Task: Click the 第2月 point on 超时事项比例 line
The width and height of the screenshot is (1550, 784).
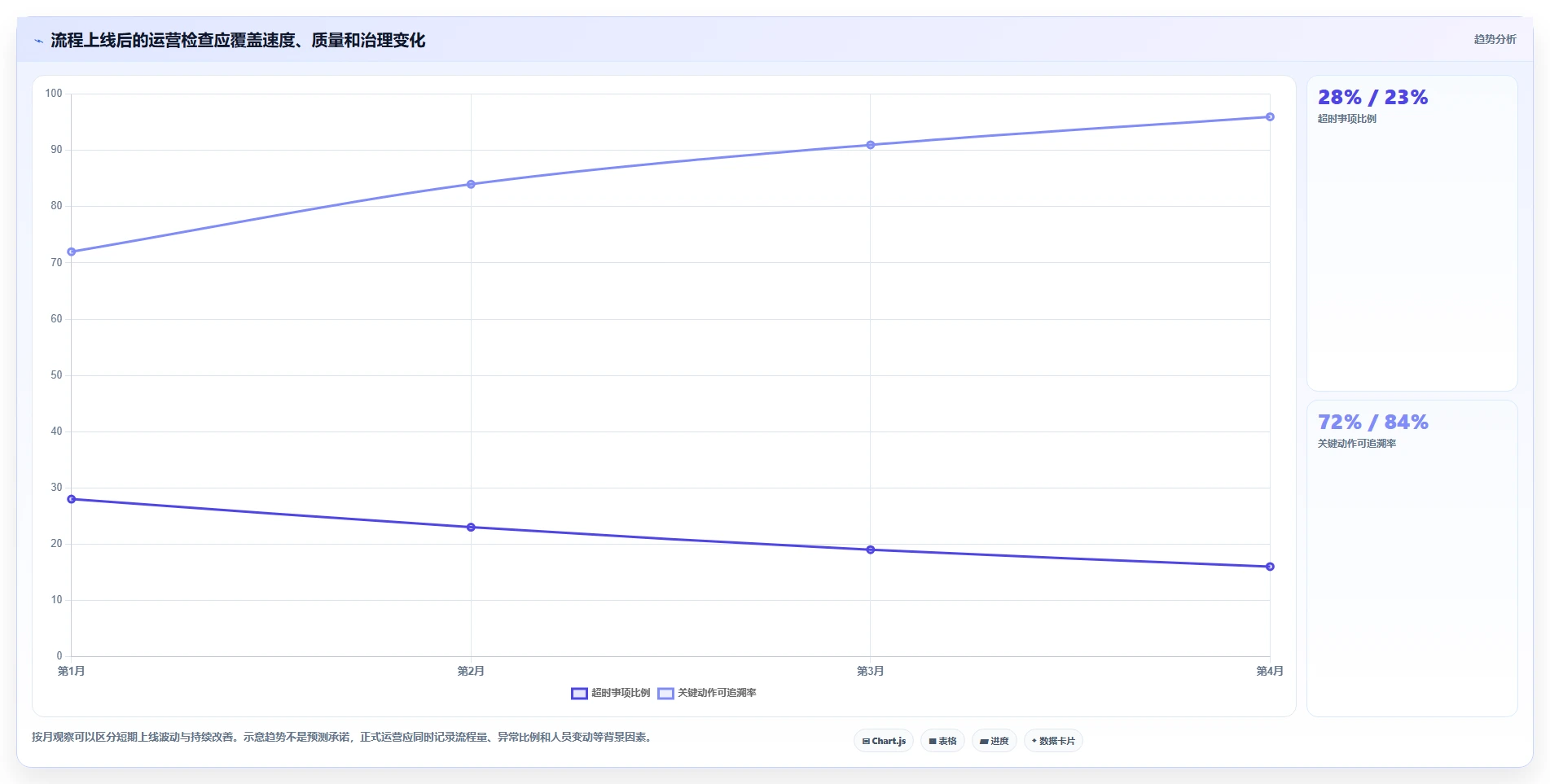Action: pyautogui.click(x=471, y=528)
